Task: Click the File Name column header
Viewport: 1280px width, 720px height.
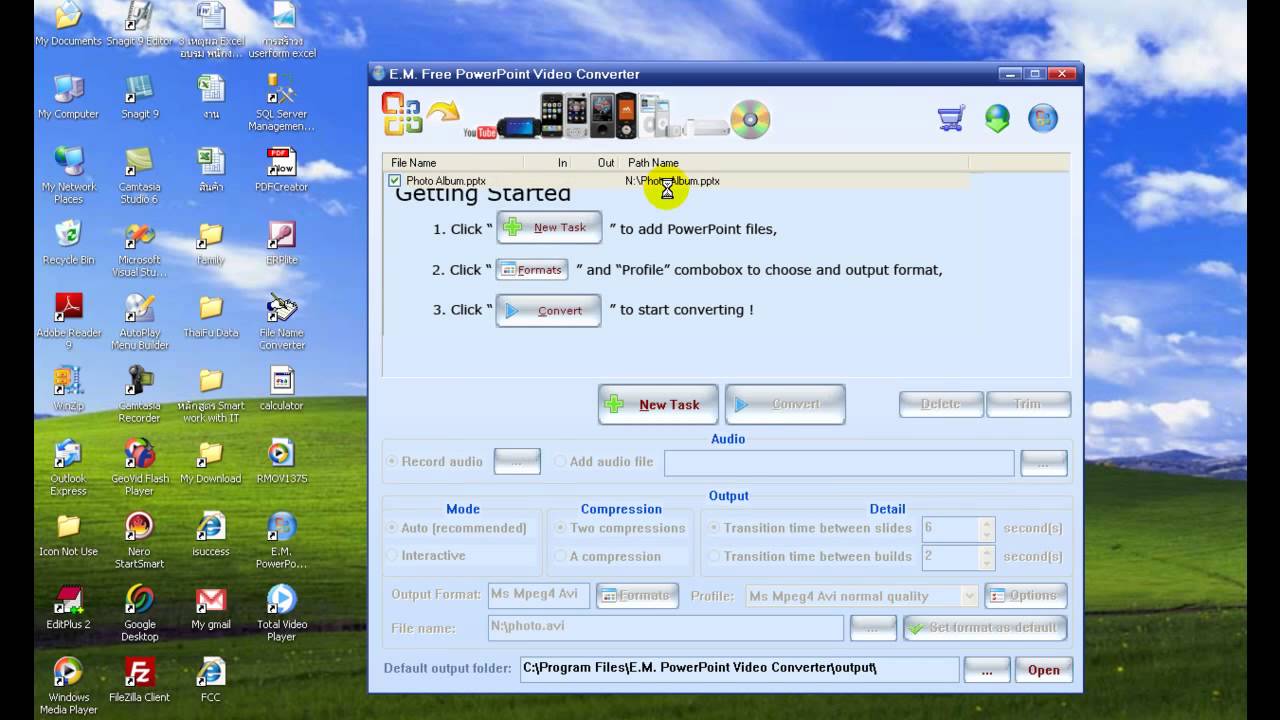Action: pyautogui.click(x=453, y=162)
